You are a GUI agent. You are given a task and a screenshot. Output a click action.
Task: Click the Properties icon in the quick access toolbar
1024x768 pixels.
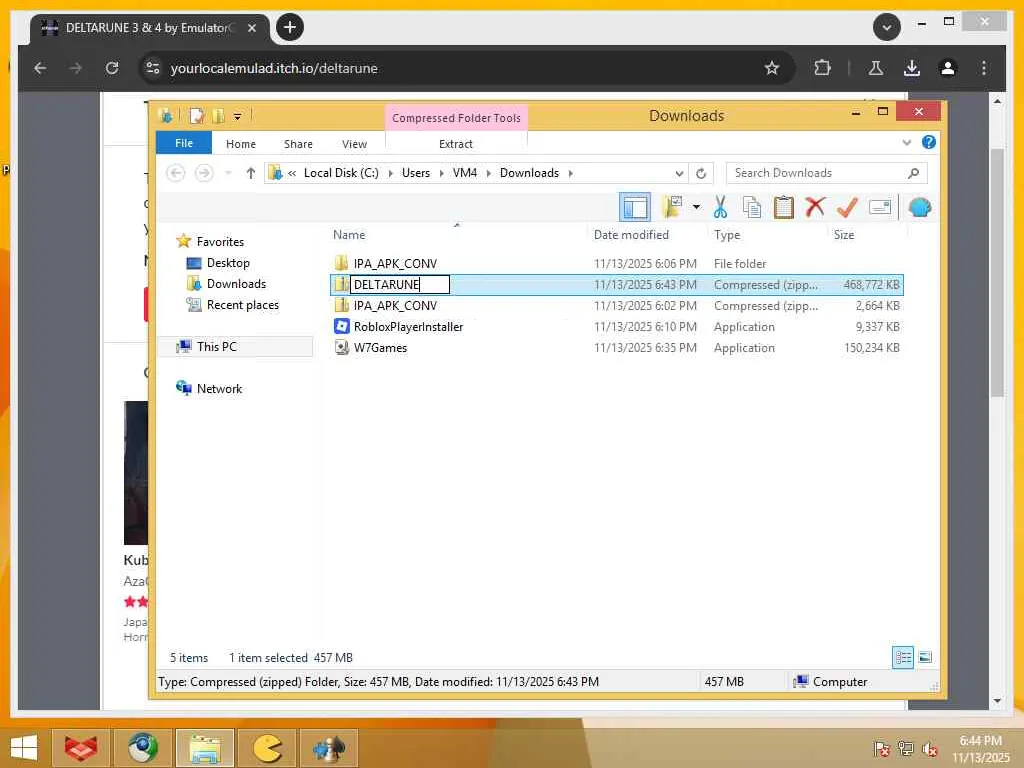click(197, 116)
